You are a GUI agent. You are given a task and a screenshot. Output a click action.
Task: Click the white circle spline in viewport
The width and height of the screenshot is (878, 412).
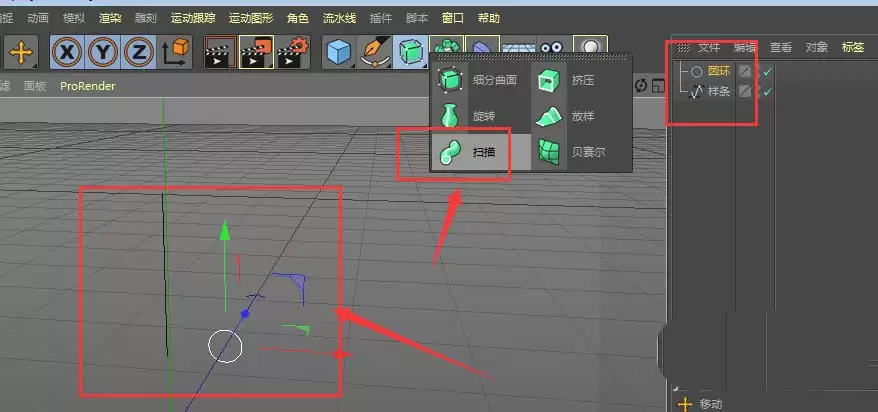(225, 345)
